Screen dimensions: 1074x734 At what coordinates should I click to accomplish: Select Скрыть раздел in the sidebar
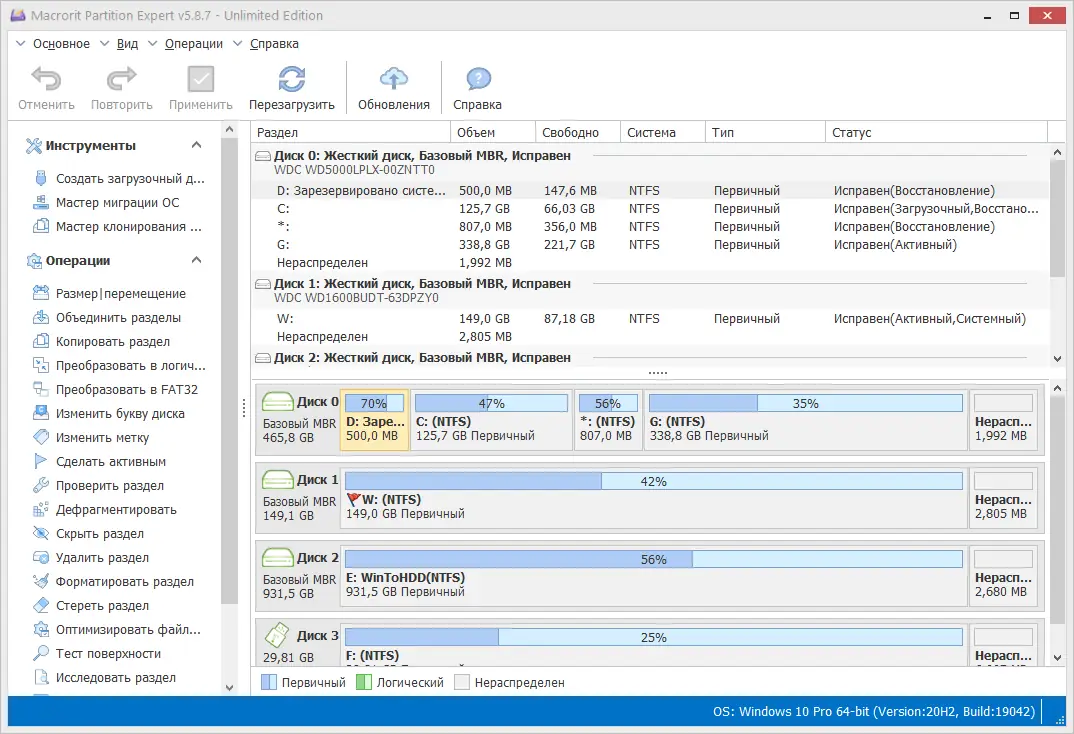click(96, 533)
